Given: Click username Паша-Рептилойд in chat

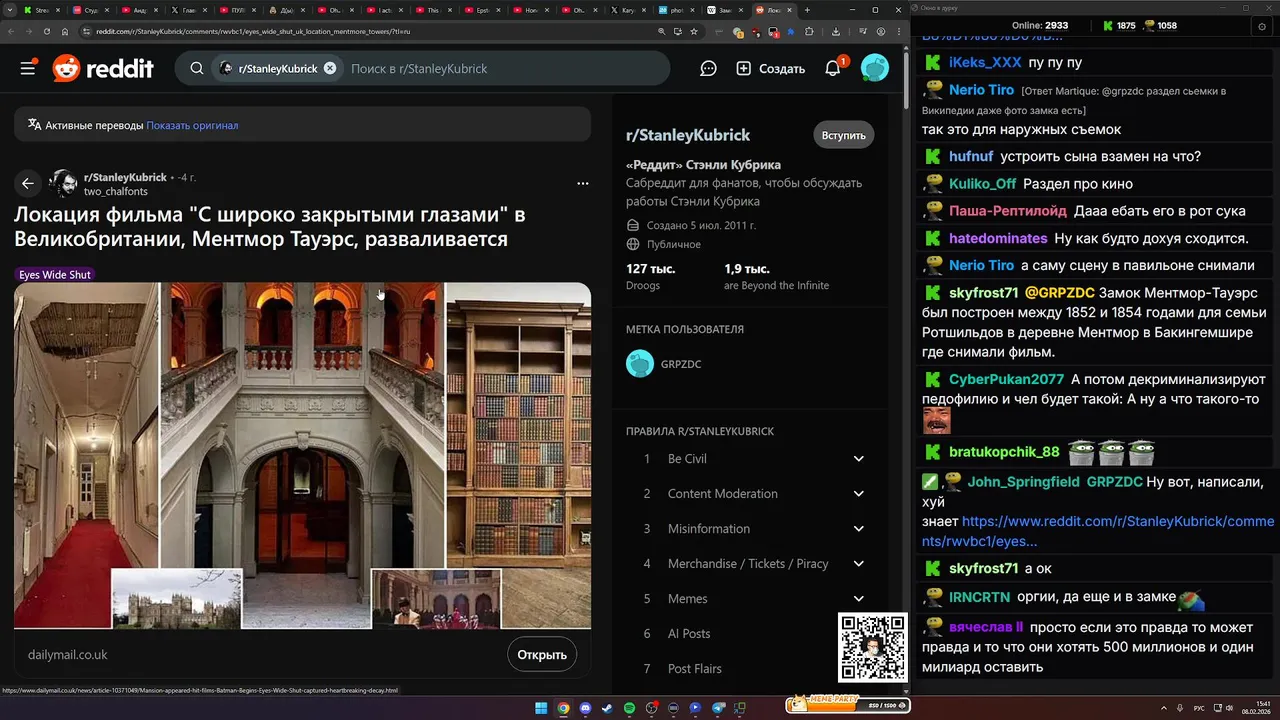Looking at the screenshot, I should [x=1008, y=211].
